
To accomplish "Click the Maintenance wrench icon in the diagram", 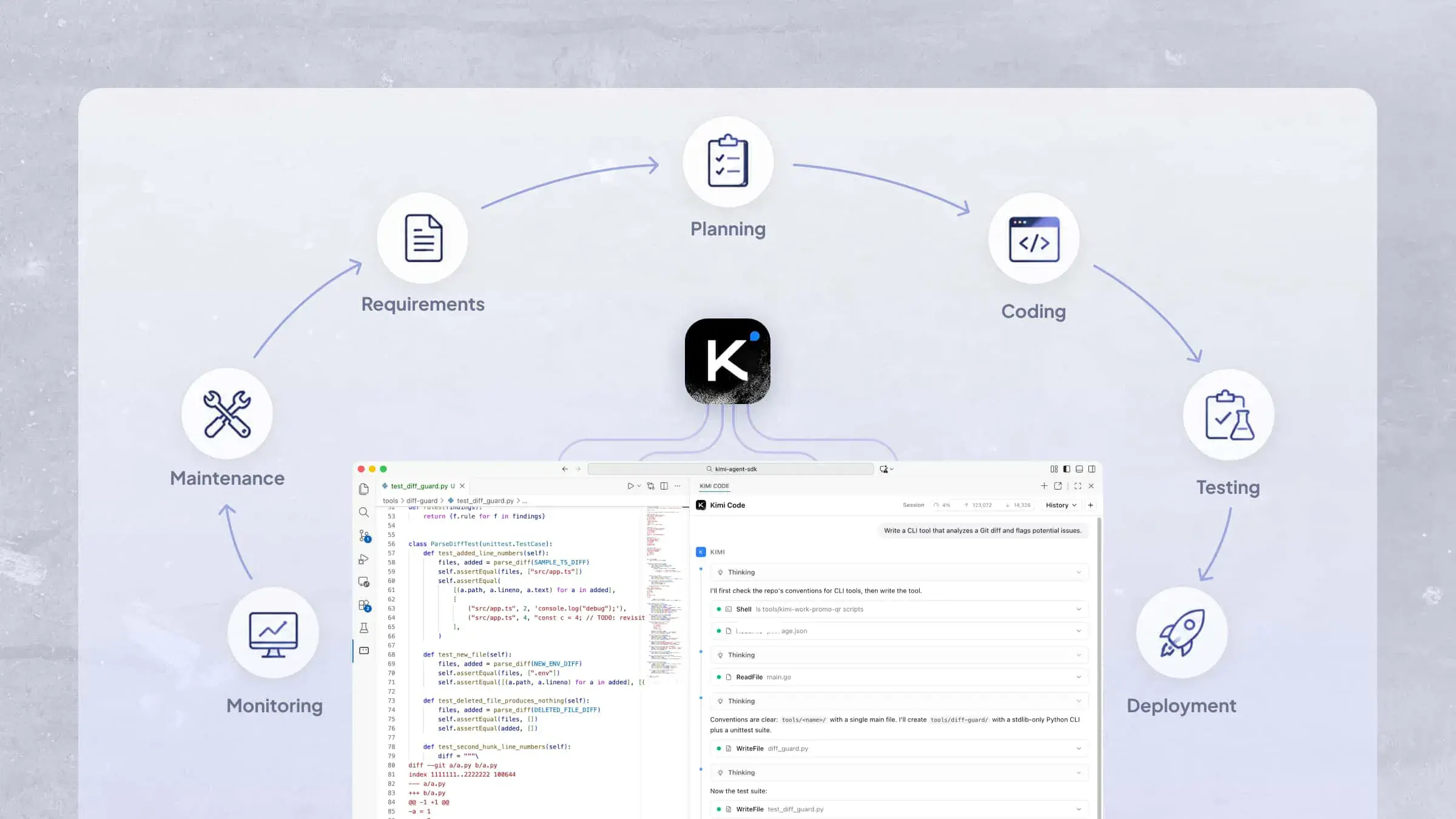I will pyautogui.click(x=227, y=414).
